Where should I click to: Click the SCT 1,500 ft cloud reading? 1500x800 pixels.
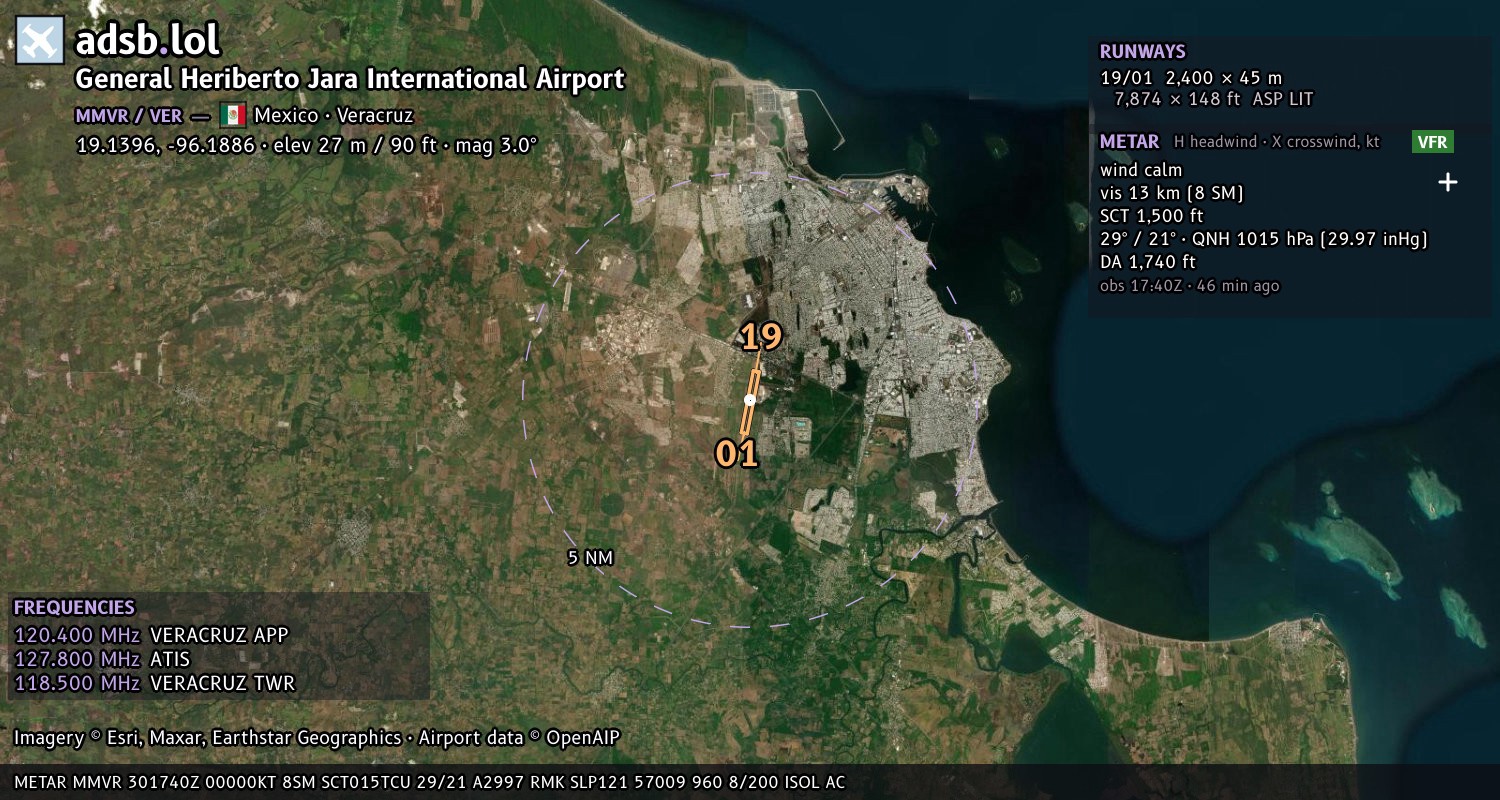(x=1152, y=216)
